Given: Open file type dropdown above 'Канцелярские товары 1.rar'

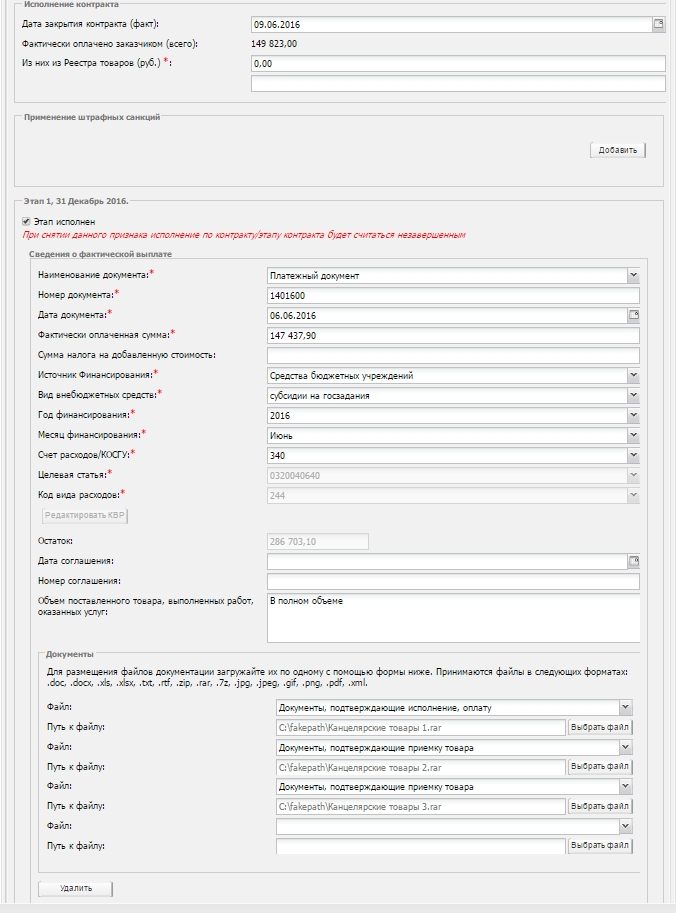Looking at the screenshot, I should [x=625, y=707].
